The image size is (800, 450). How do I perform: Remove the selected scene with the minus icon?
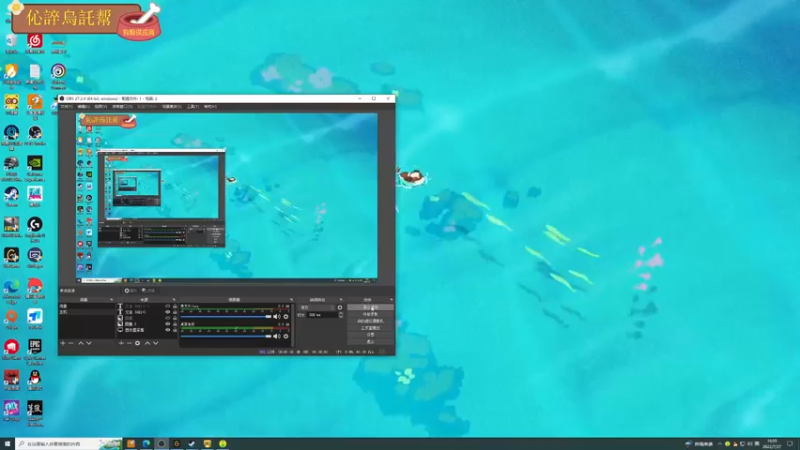[71, 343]
